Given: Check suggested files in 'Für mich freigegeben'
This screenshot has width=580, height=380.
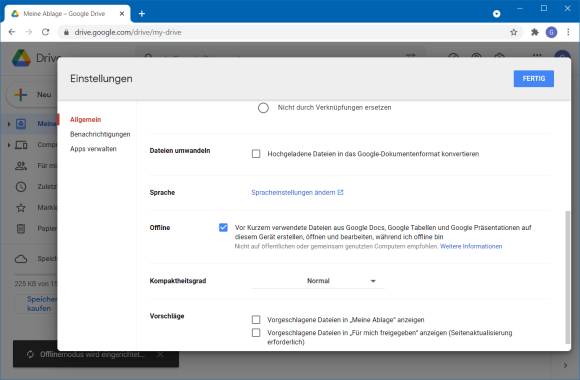Looking at the screenshot, I should (256, 333).
